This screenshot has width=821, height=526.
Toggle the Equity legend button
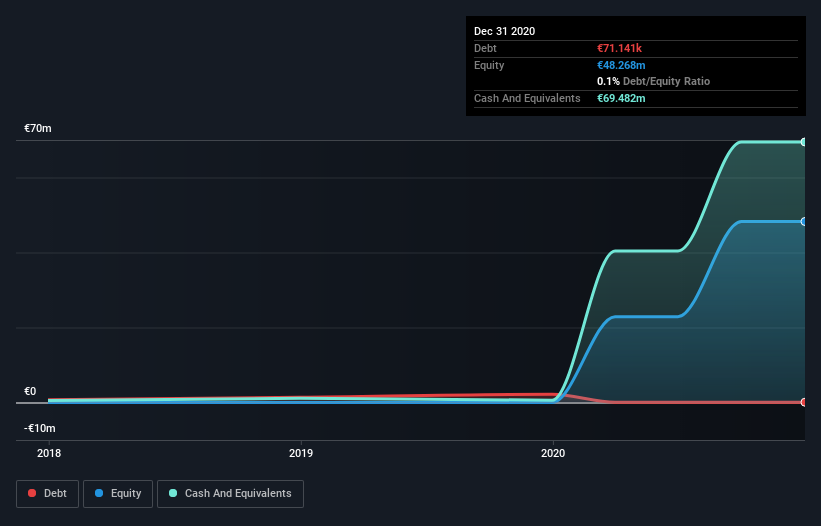[x=118, y=494]
